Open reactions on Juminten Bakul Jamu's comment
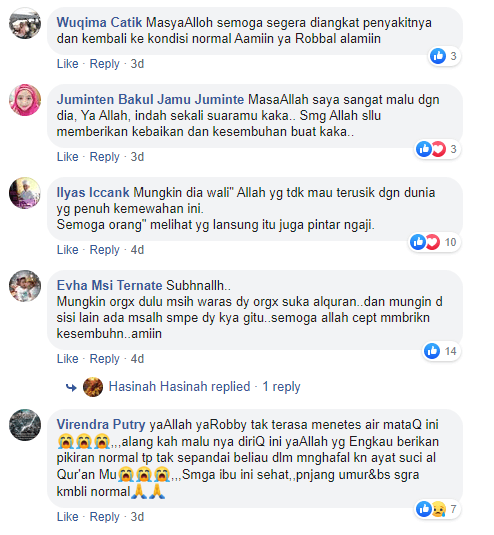 click(438, 149)
